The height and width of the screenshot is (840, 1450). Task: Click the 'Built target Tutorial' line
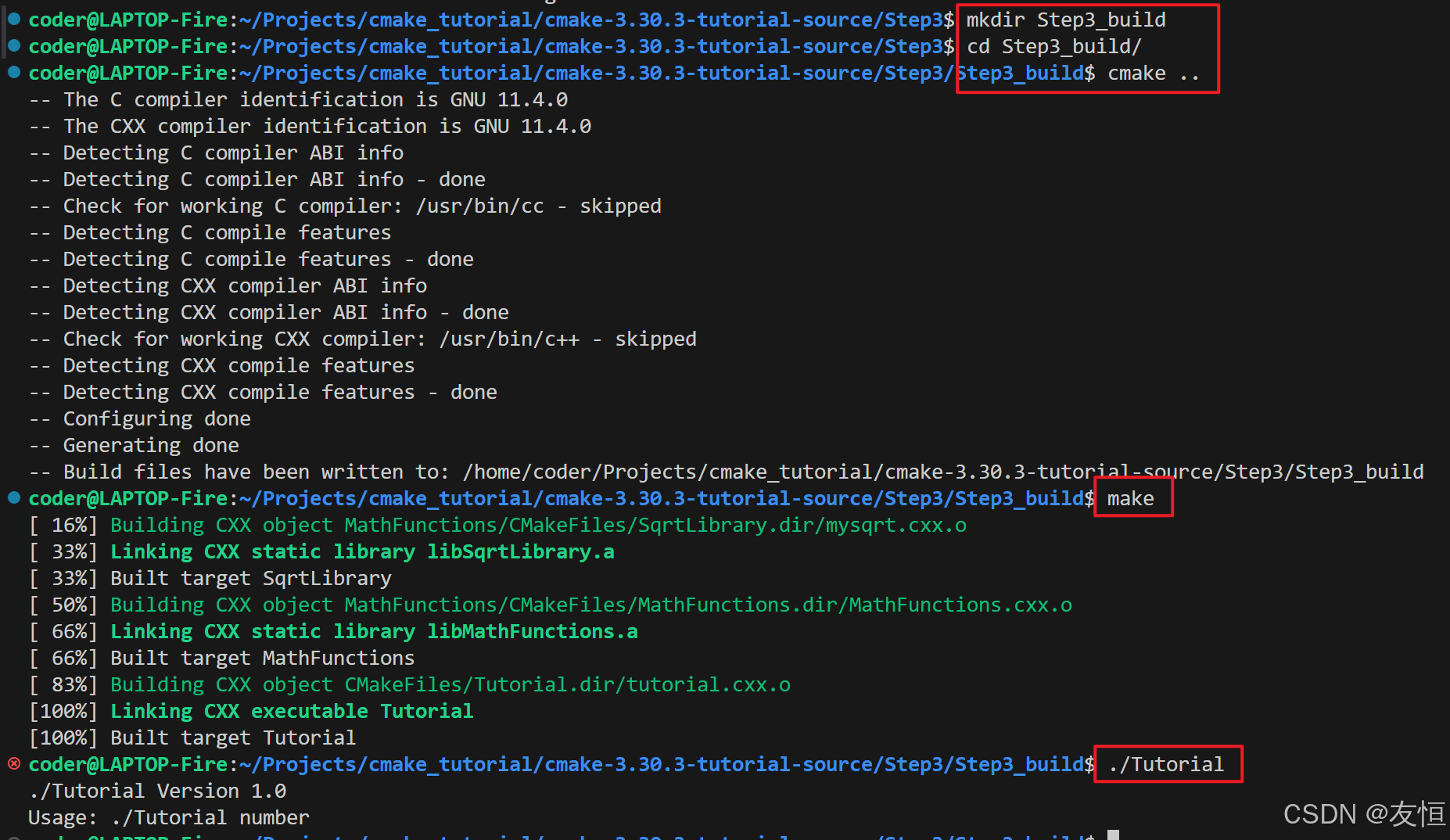click(x=233, y=738)
